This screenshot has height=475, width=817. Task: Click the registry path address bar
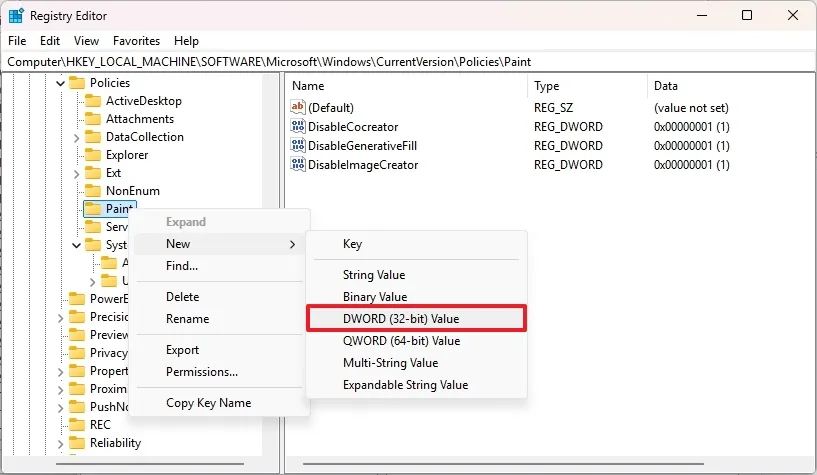[x=400, y=61]
